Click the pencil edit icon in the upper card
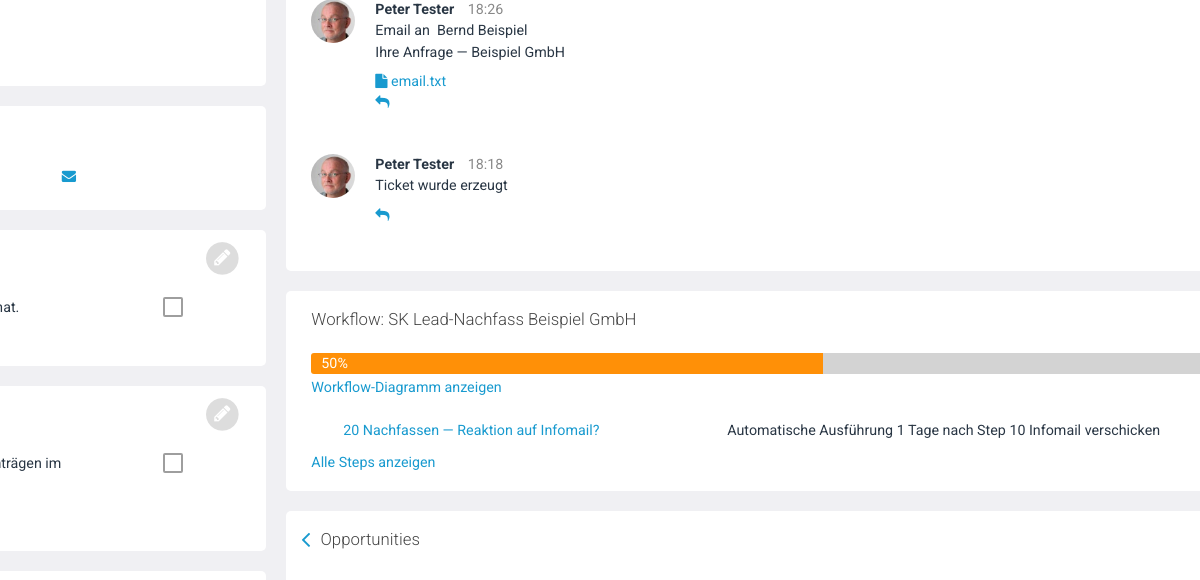The width and height of the screenshot is (1200, 580). point(222,259)
